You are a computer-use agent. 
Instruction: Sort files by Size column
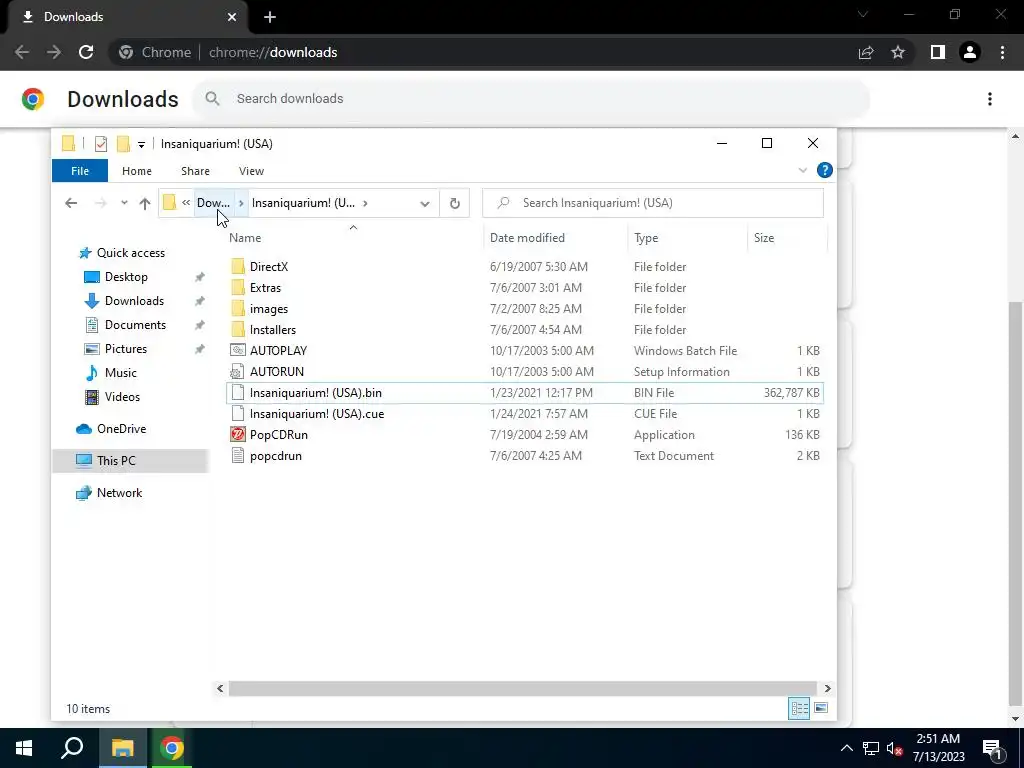pos(787,238)
